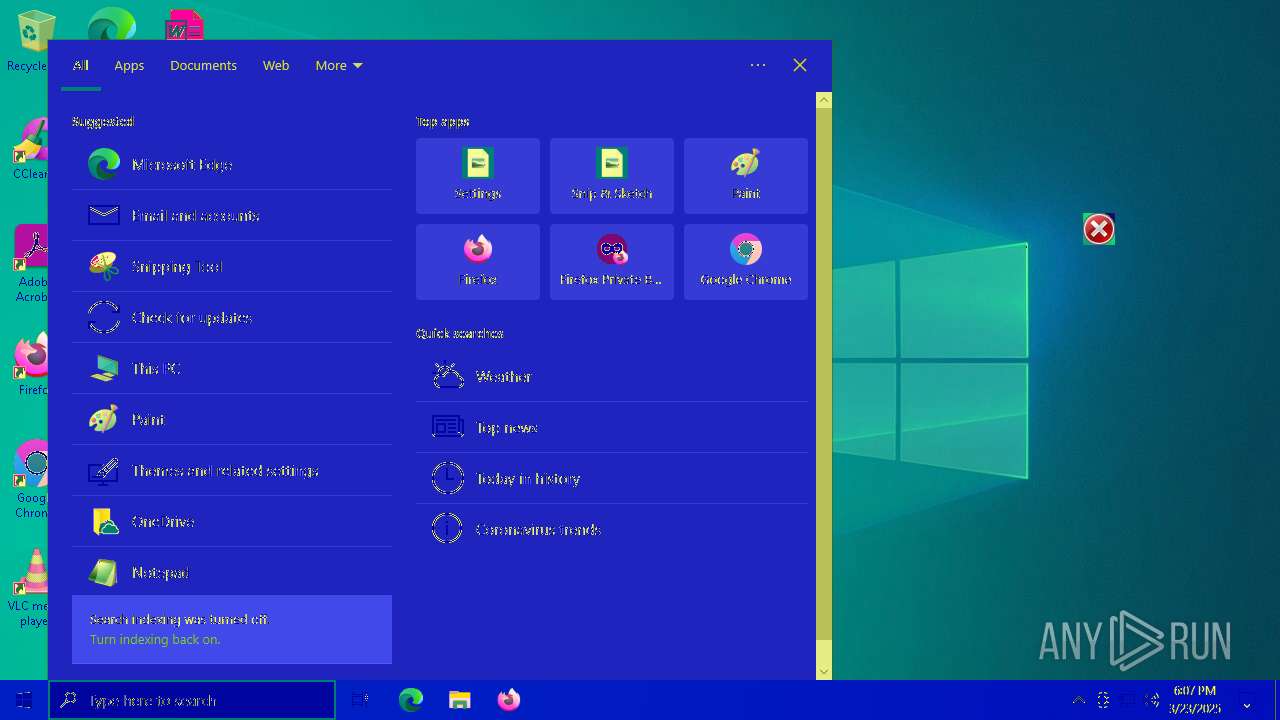This screenshot has width=1280, height=720.
Task: Open Themes and related settings
Action: click(x=232, y=470)
